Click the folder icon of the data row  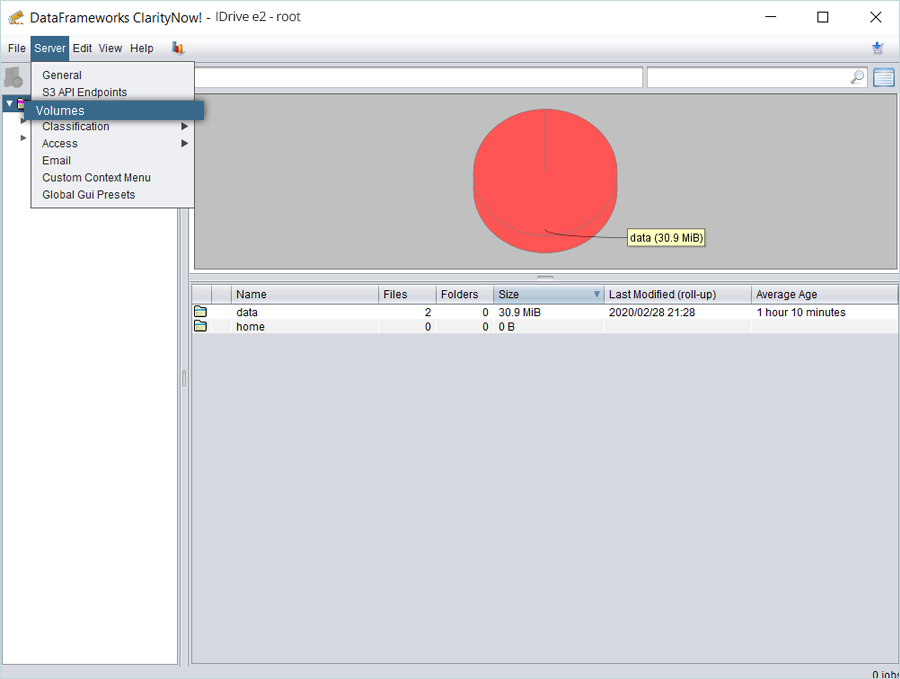[x=200, y=312]
